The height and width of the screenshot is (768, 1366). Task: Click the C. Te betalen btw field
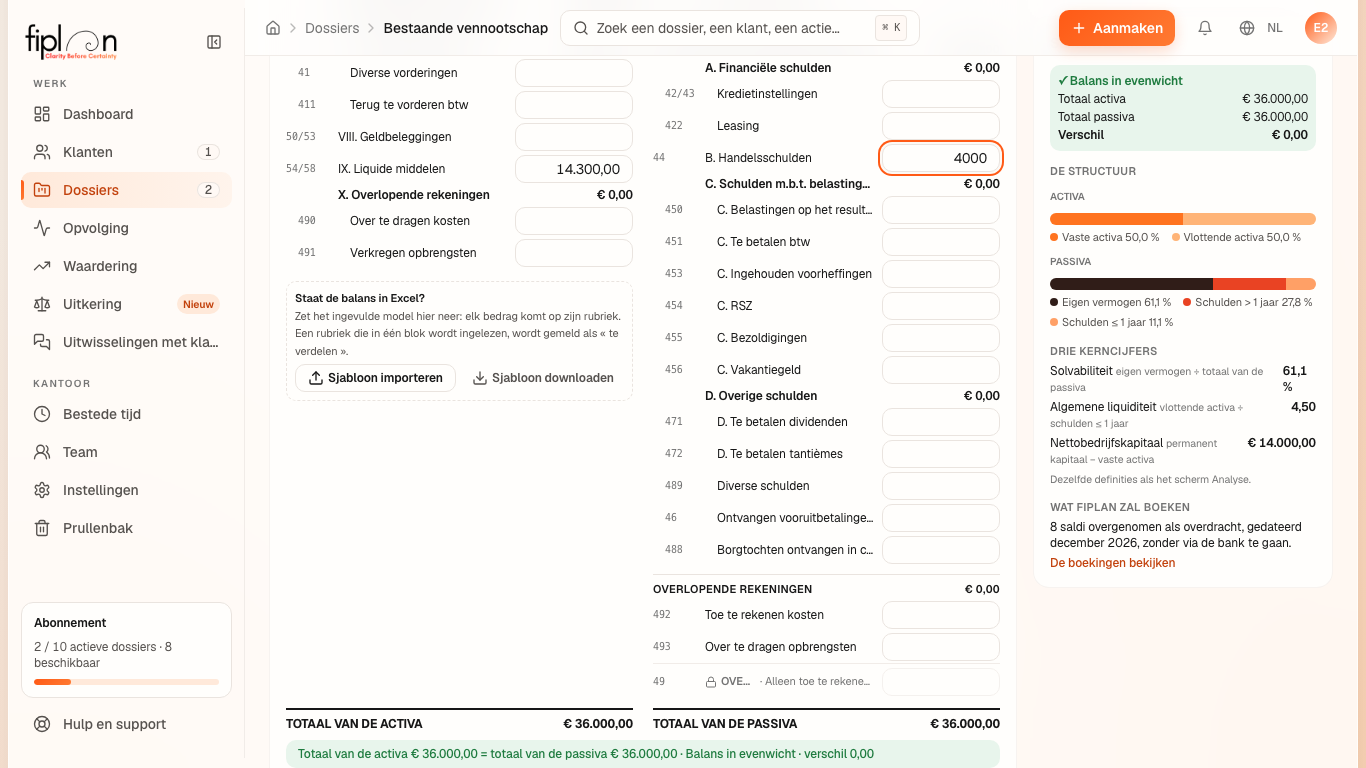coord(941,242)
